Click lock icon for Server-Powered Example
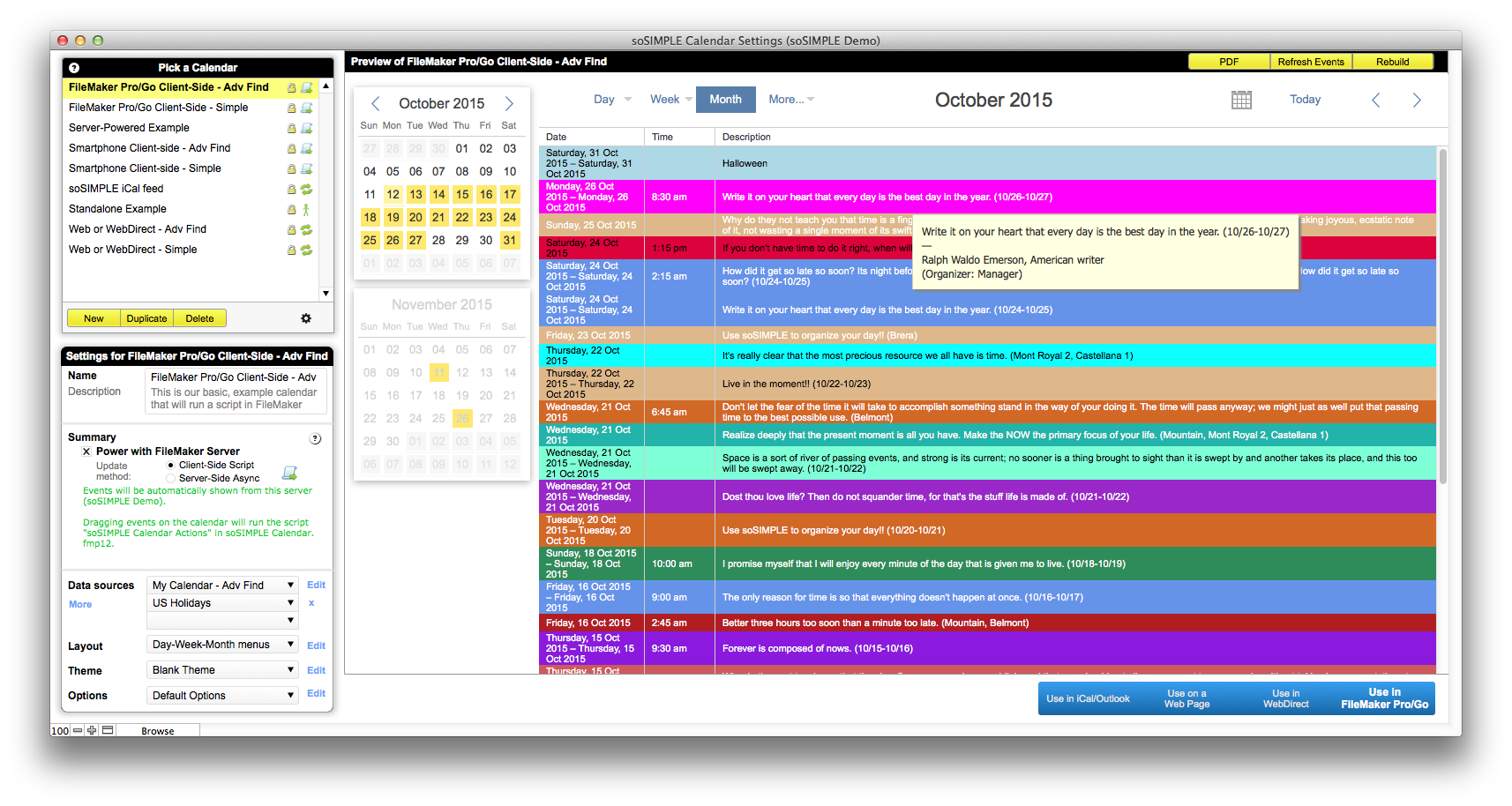The width and height of the screenshot is (1512, 806). tap(291, 128)
